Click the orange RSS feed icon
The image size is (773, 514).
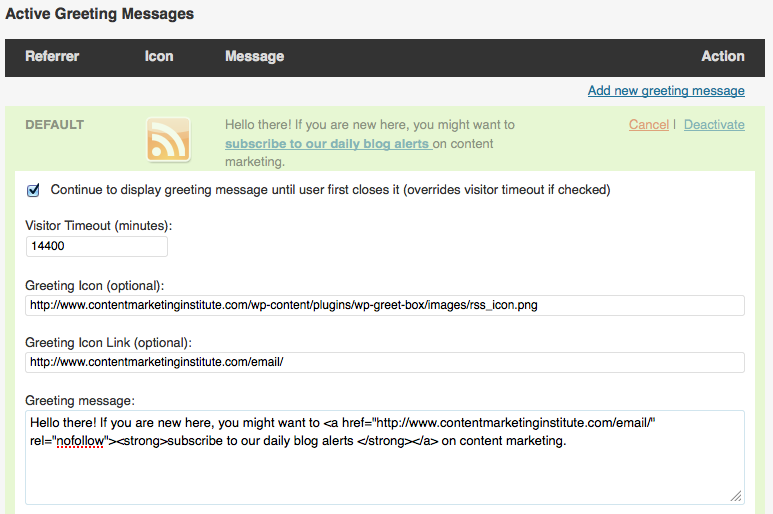click(x=168, y=139)
